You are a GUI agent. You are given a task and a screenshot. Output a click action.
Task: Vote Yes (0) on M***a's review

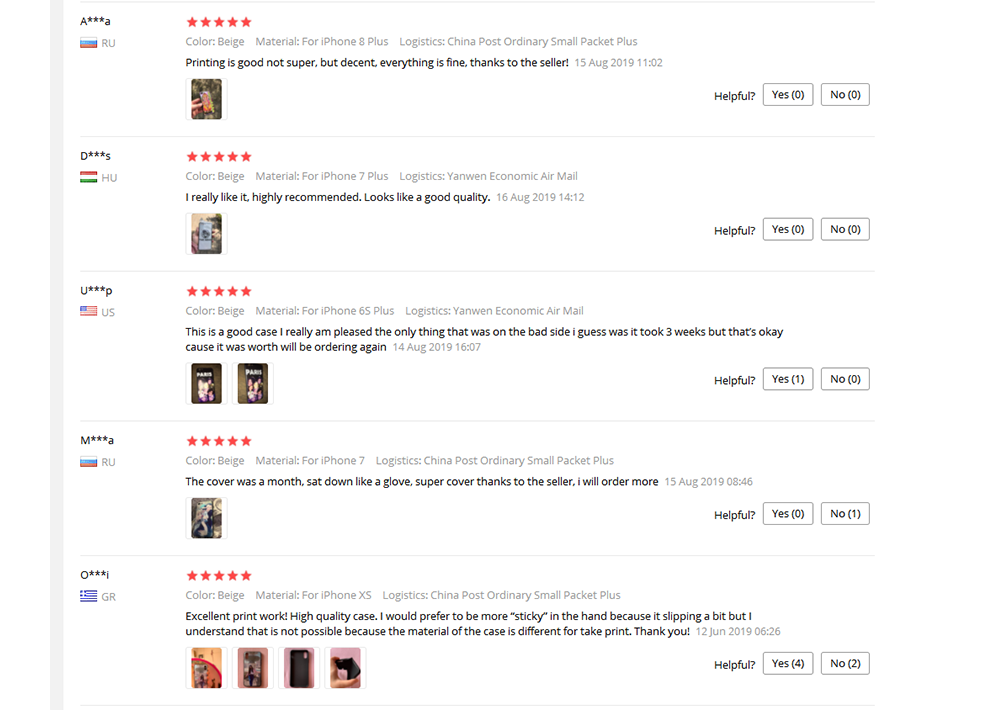point(788,514)
